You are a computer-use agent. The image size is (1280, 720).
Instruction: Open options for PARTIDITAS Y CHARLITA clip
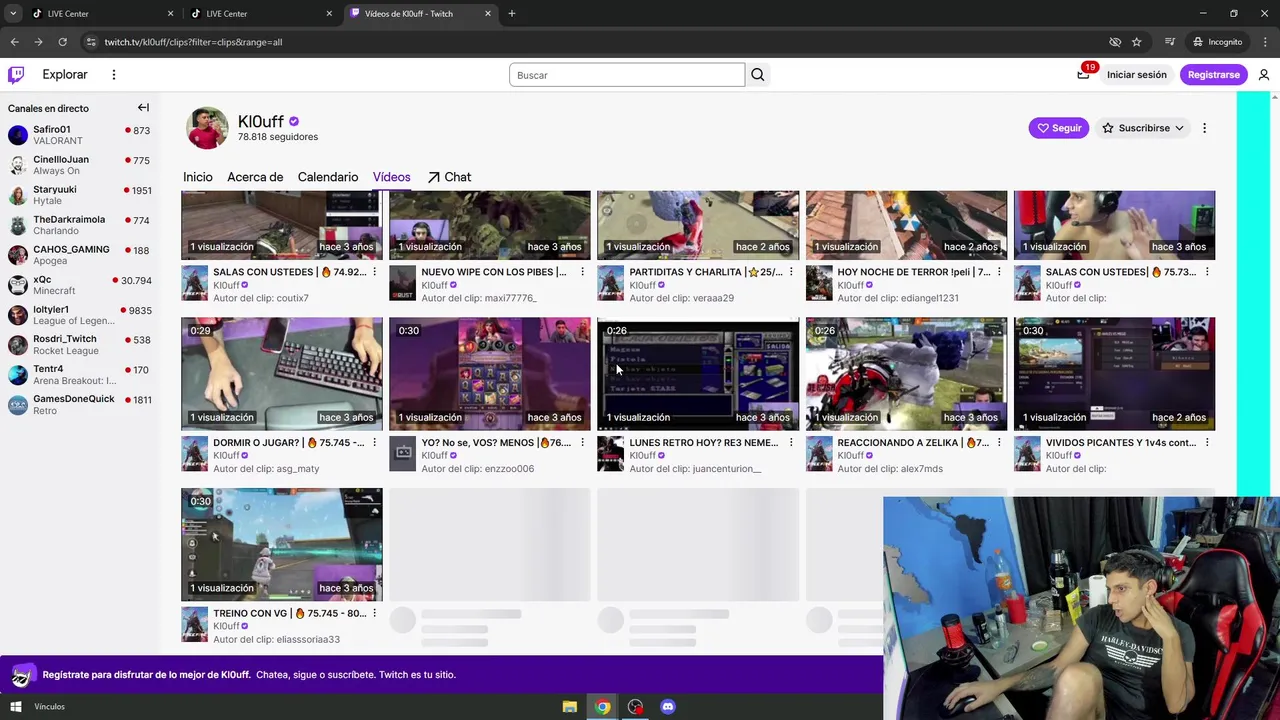coord(791,272)
